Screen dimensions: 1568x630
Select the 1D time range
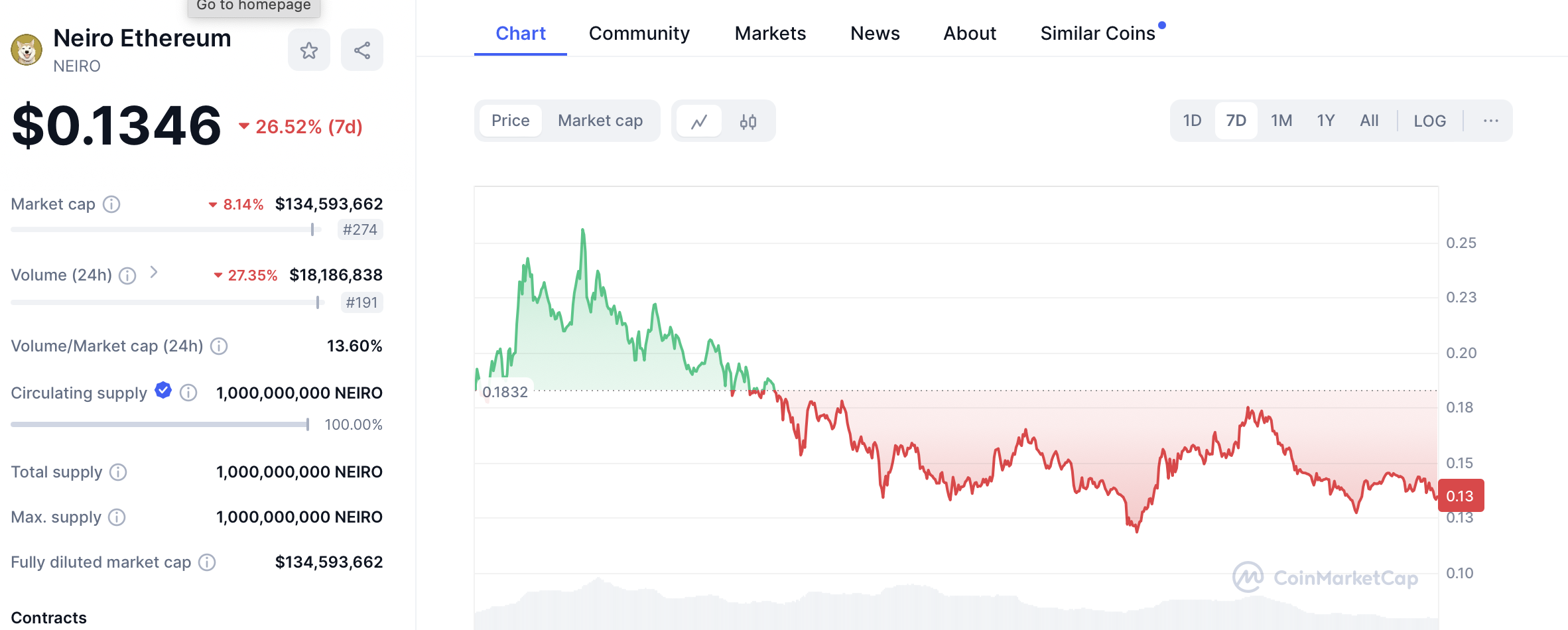(1192, 121)
